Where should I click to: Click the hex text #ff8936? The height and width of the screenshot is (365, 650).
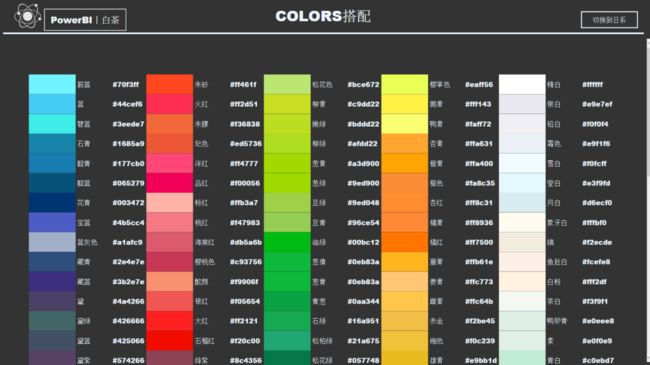pyautogui.click(x=479, y=222)
